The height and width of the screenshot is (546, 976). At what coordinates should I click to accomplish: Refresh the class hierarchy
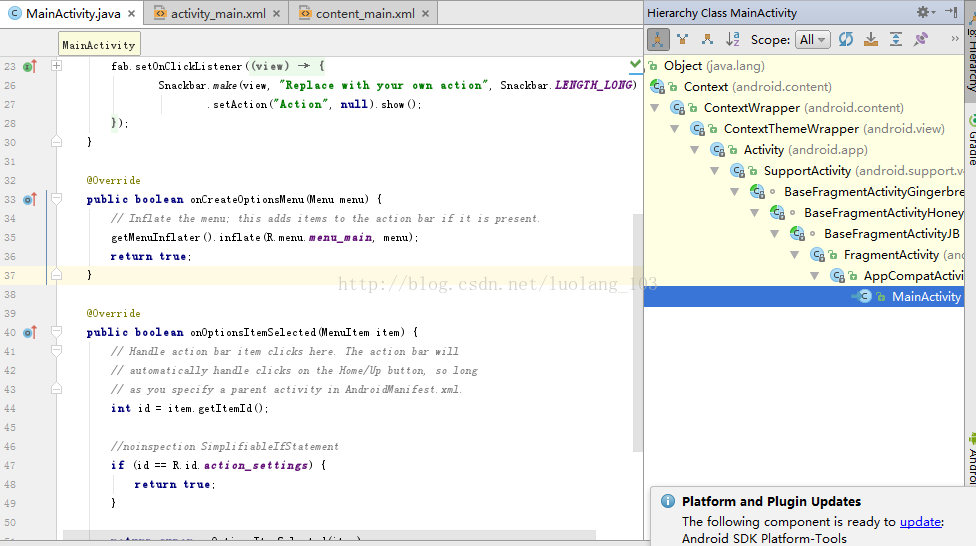coord(846,39)
